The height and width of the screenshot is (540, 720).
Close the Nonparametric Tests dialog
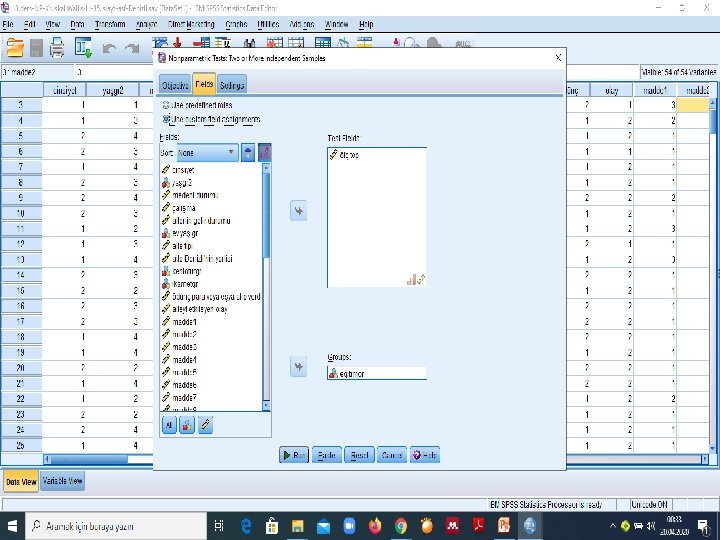point(558,58)
